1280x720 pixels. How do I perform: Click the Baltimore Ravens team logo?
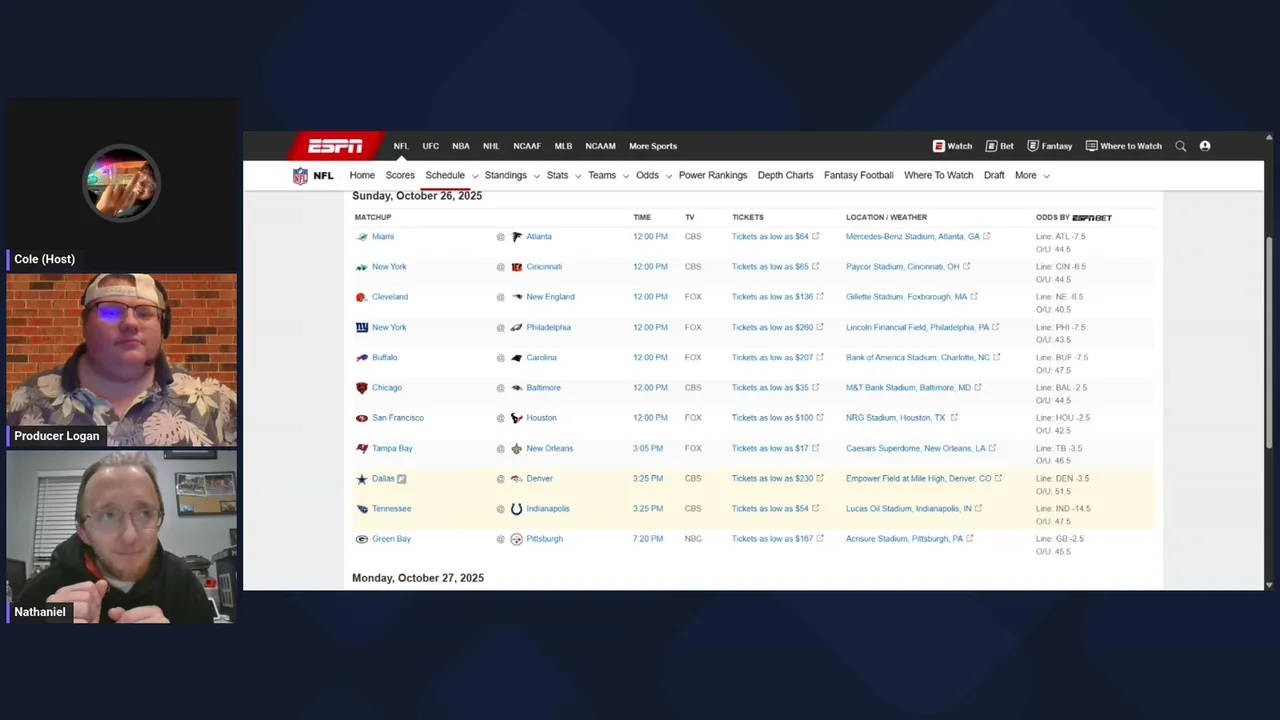pyautogui.click(x=517, y=388)
